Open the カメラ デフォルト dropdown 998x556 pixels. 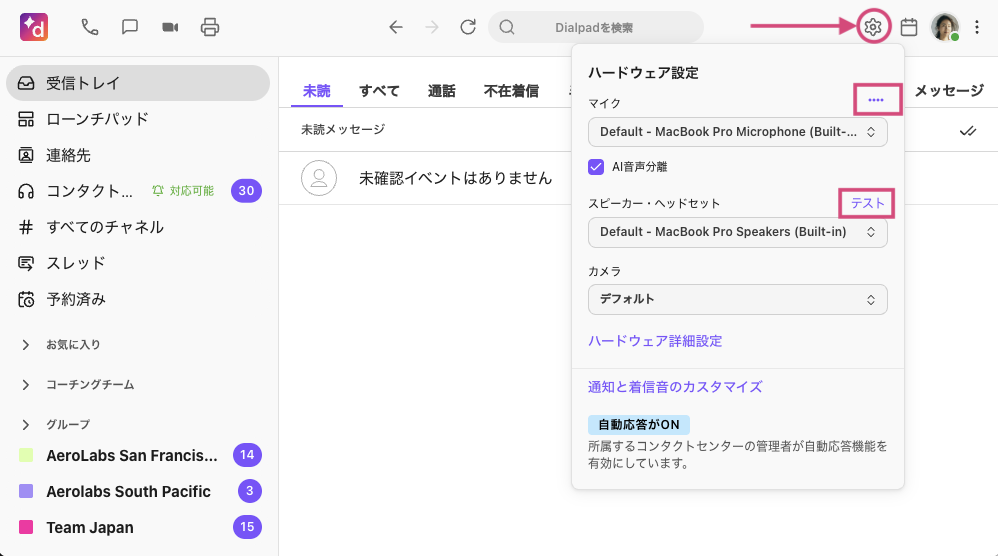[738, 299]
